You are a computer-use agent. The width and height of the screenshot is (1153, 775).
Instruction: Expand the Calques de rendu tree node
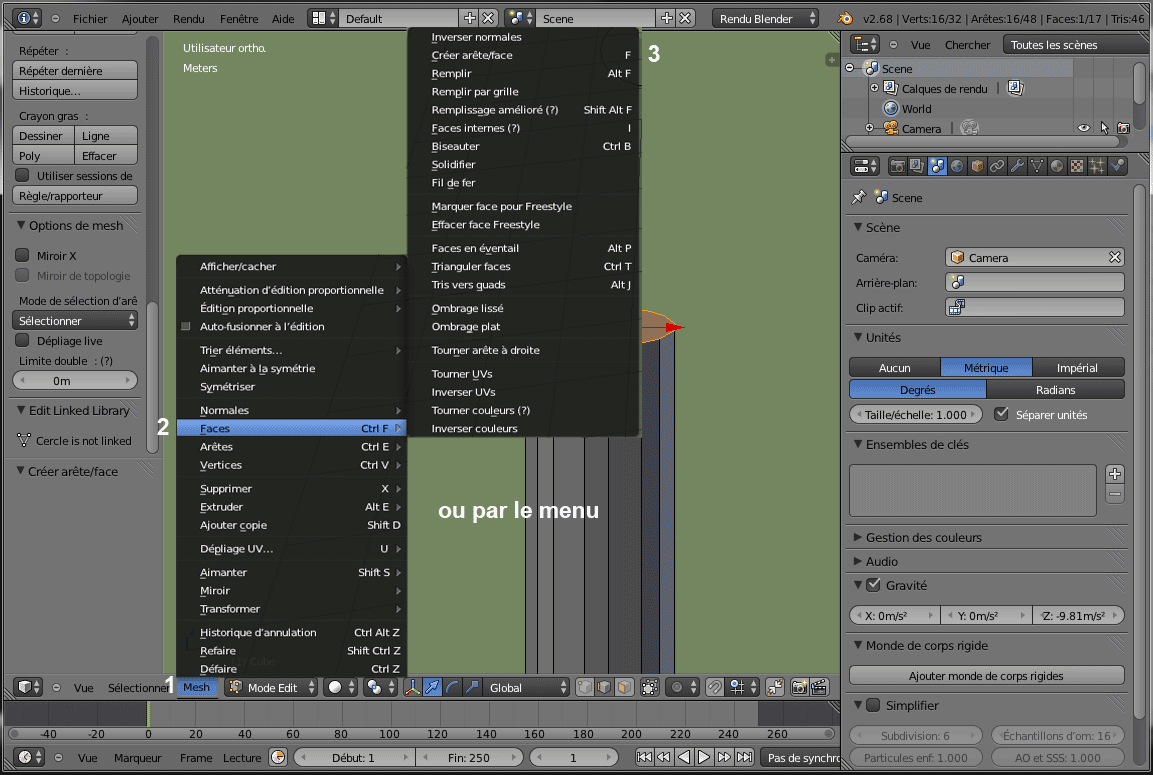(874, 88)
